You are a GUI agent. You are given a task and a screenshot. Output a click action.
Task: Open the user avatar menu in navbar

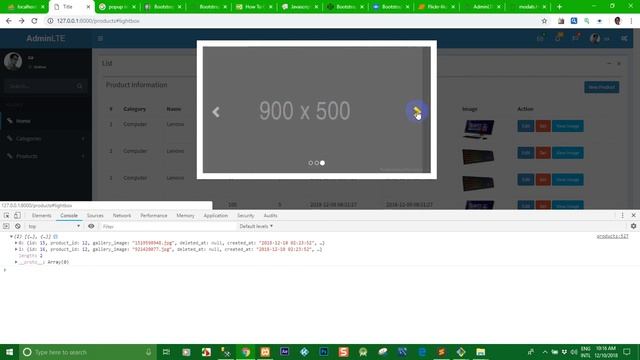(600, 38)
